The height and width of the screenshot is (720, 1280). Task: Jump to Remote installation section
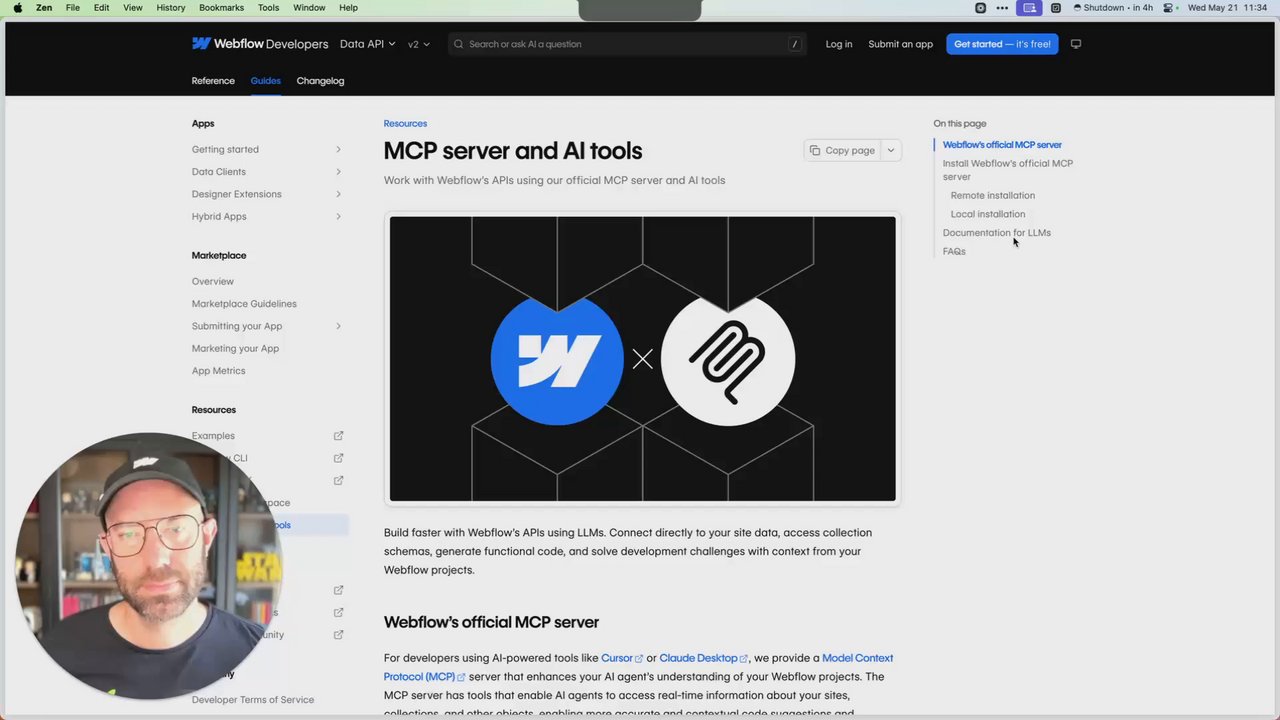(993, 196)
